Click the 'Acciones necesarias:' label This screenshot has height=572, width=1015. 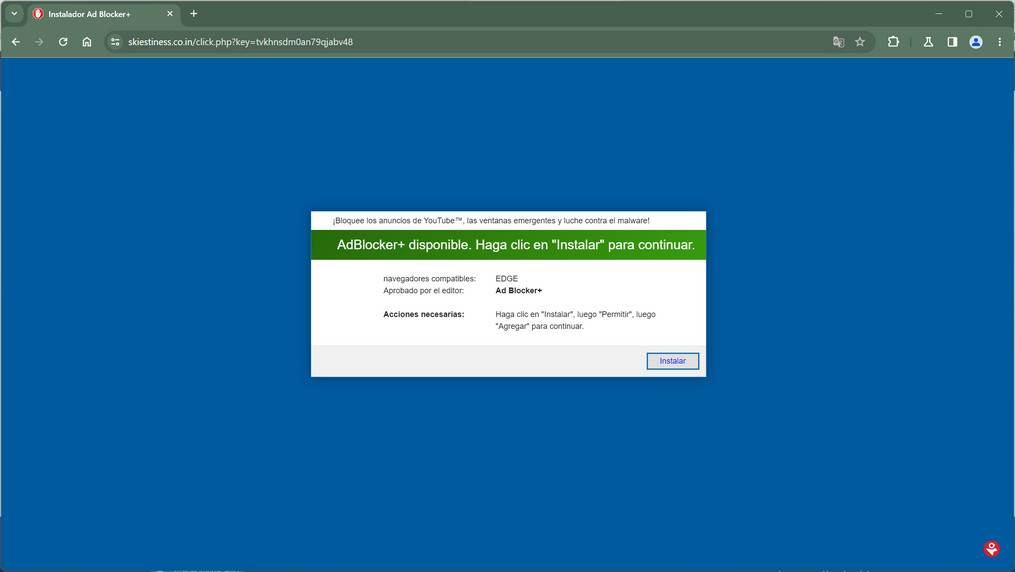pyautogui.click(x=423, y=314)
